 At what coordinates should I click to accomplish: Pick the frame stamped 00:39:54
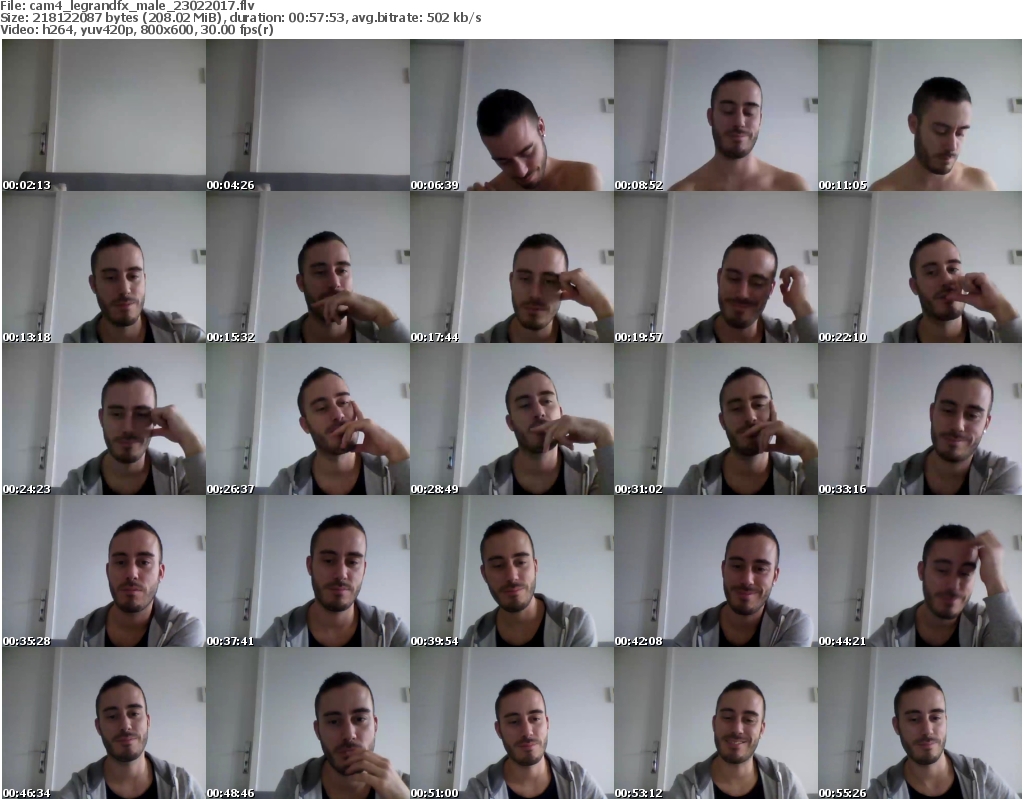coord(512,571)
